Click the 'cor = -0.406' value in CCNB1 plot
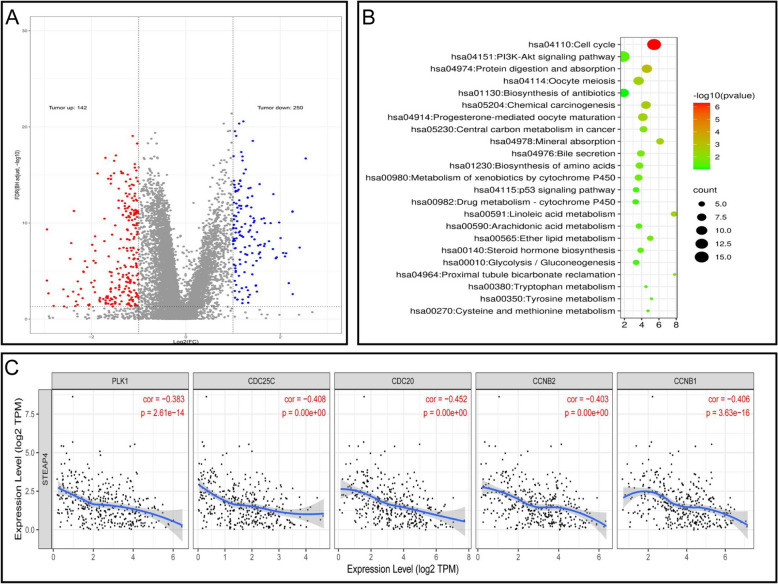778x584 pixels. pos(729,399)
